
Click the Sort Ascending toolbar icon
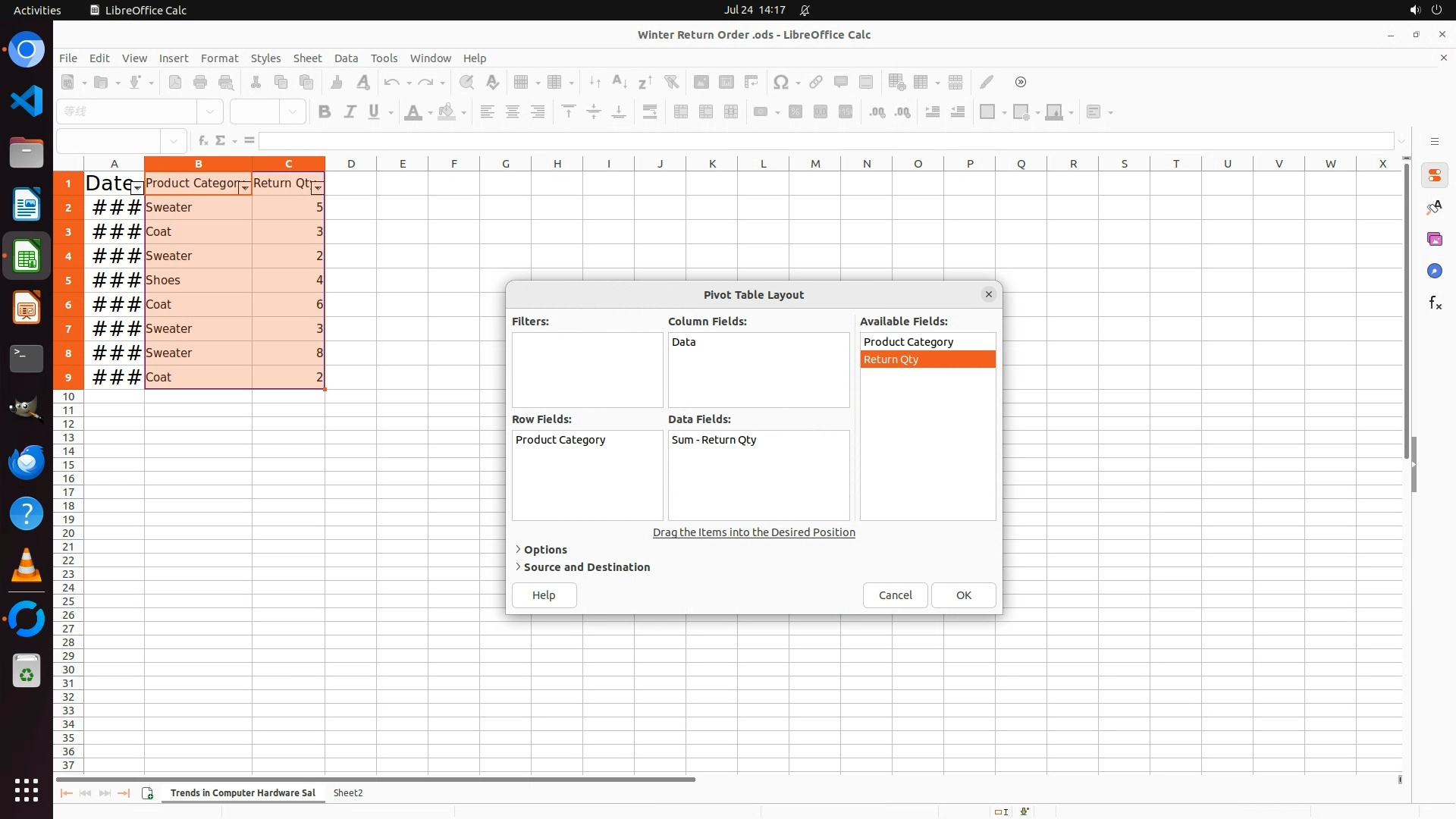pyautogui.click(x=619, y=82)
